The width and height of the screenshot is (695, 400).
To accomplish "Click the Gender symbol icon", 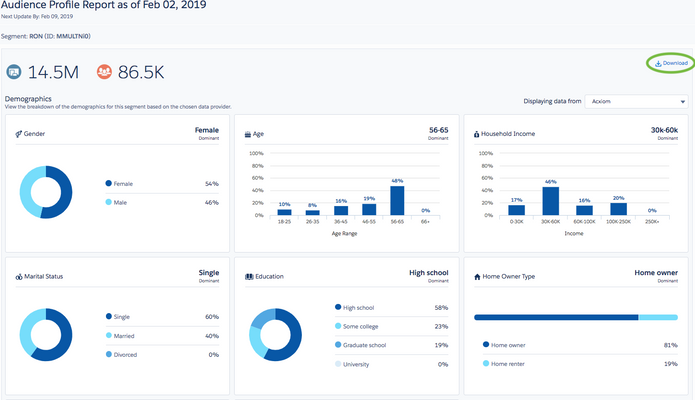I will pyautogui.click(x=19, y=134).
